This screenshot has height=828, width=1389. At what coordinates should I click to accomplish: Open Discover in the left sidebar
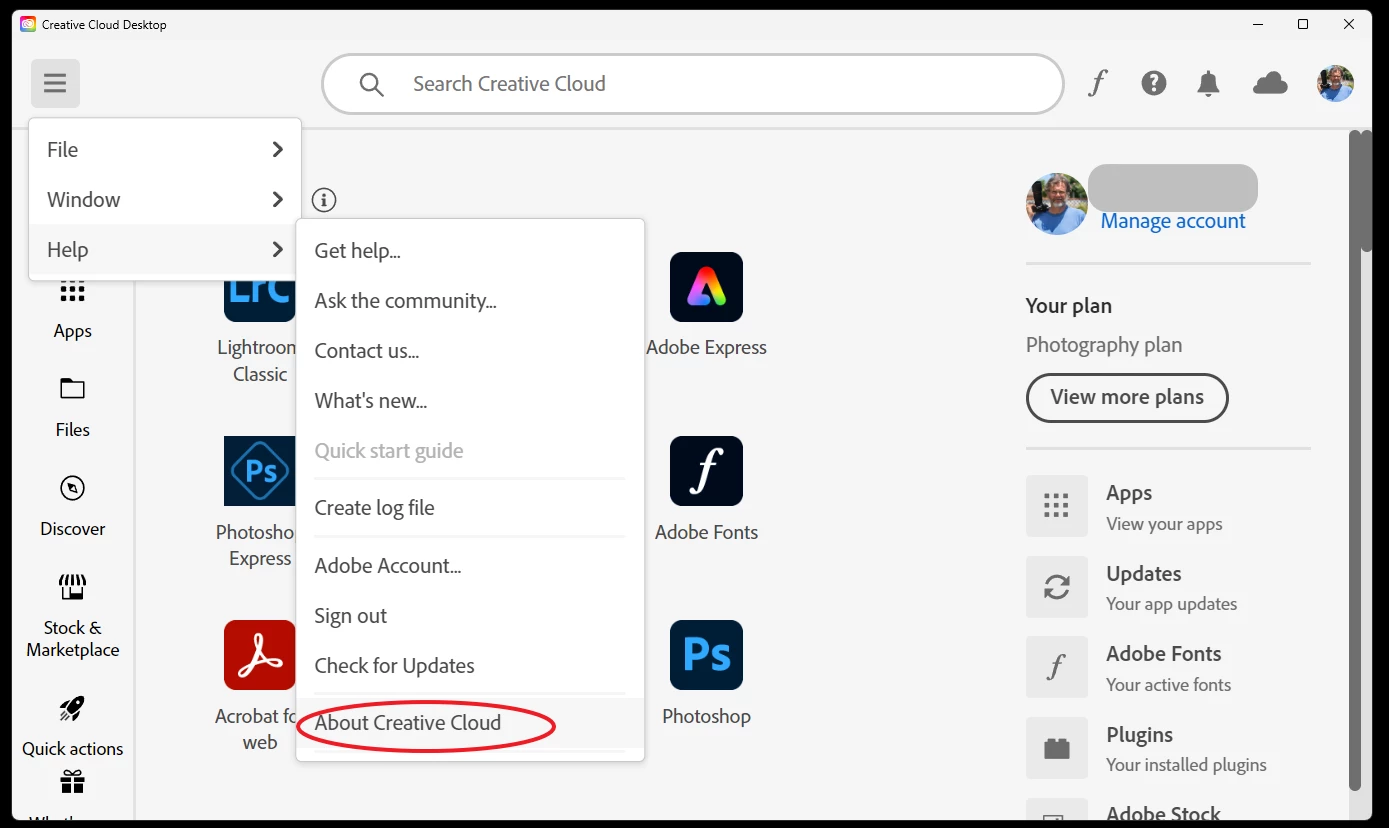pyautogui.click(x=73, y=507)
